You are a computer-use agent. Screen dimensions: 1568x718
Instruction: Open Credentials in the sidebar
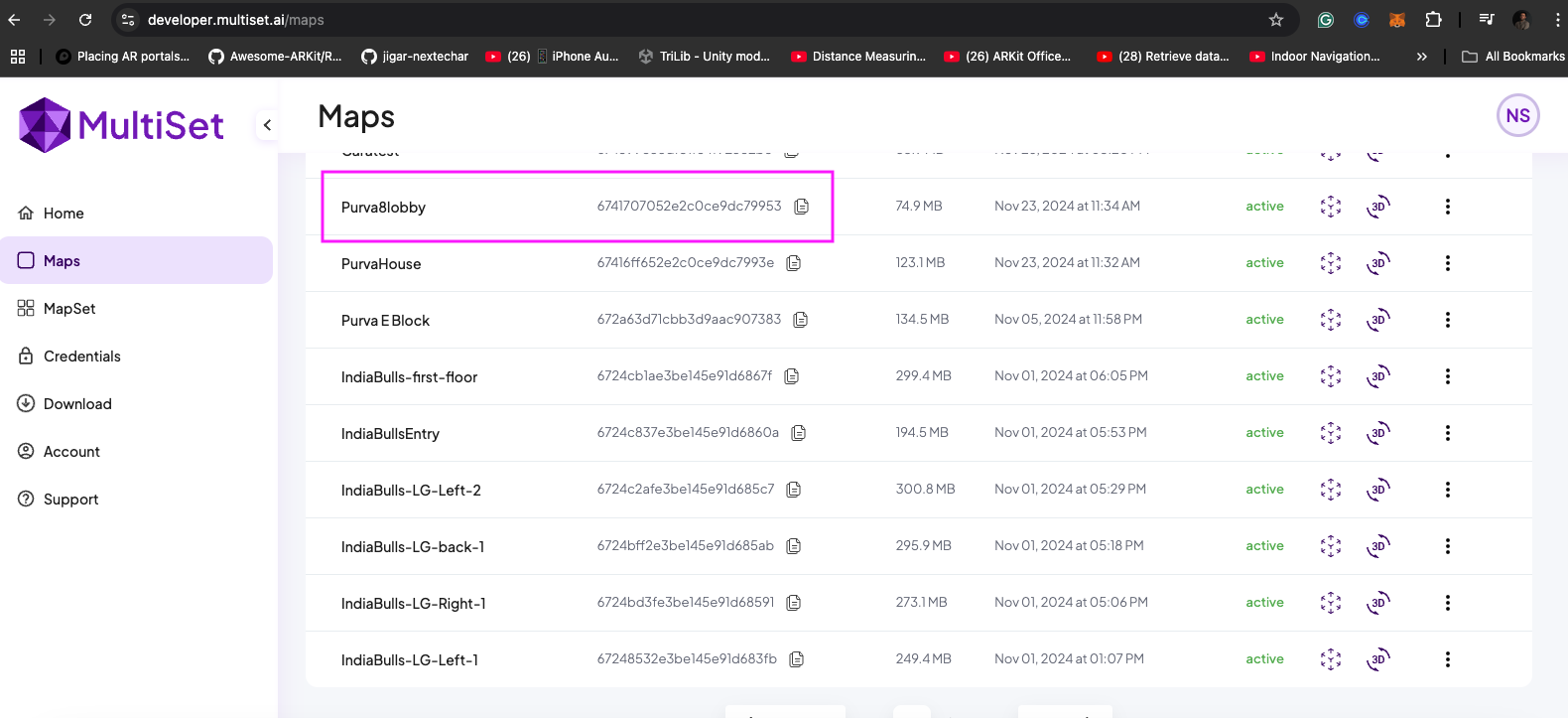click(81, 357)
